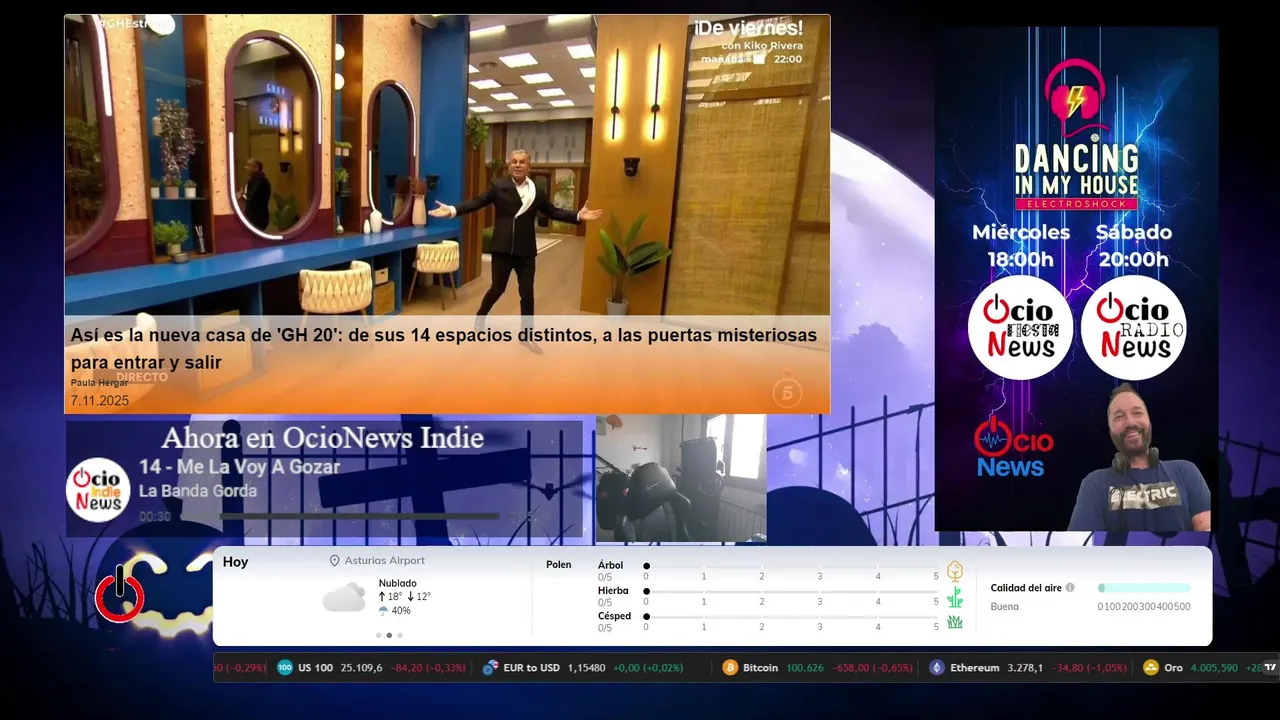Click the 'Paula Hergar' author name
Screen dimensions: 1280x720
99,383
